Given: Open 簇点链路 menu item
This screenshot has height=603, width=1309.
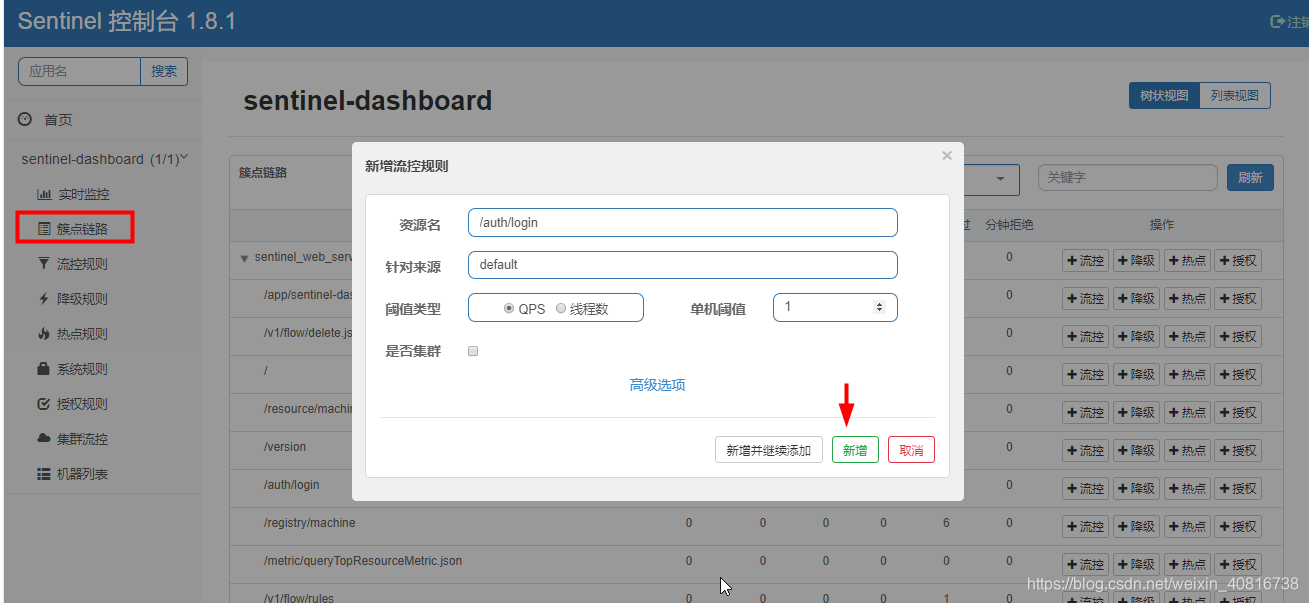Looking at the screenshot, I should 83,229.
